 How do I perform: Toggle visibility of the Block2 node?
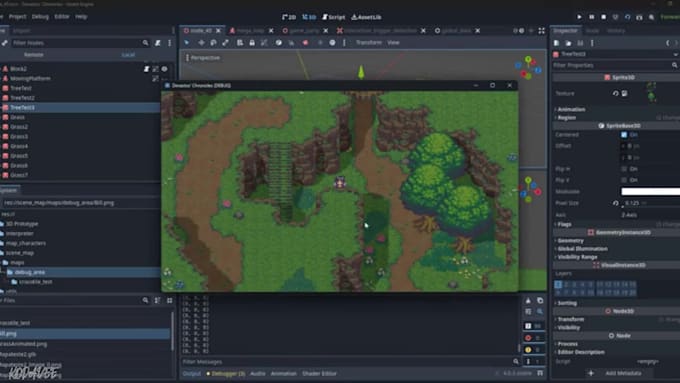click(x=164, y=69)
